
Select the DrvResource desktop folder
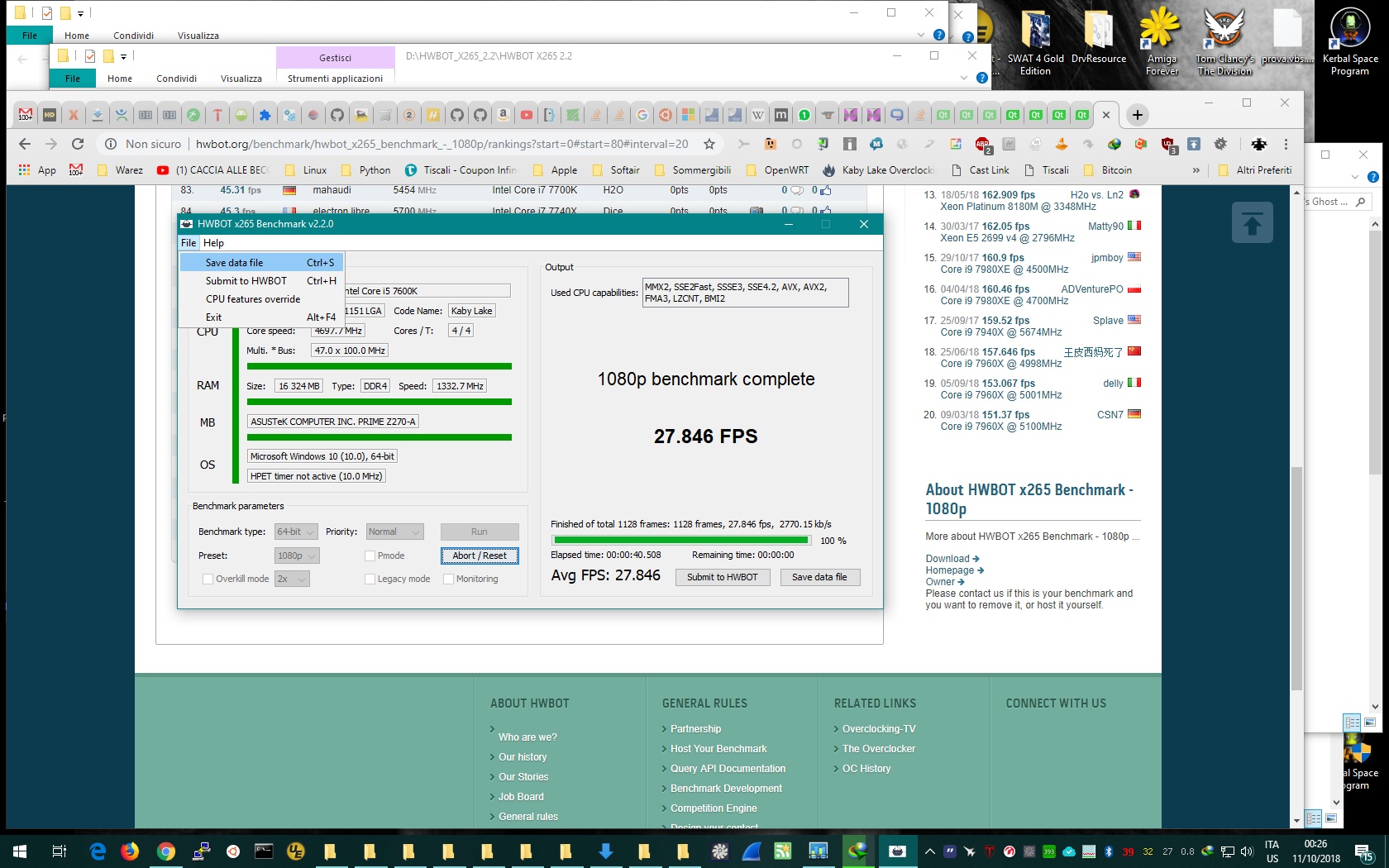point(1099,36)
